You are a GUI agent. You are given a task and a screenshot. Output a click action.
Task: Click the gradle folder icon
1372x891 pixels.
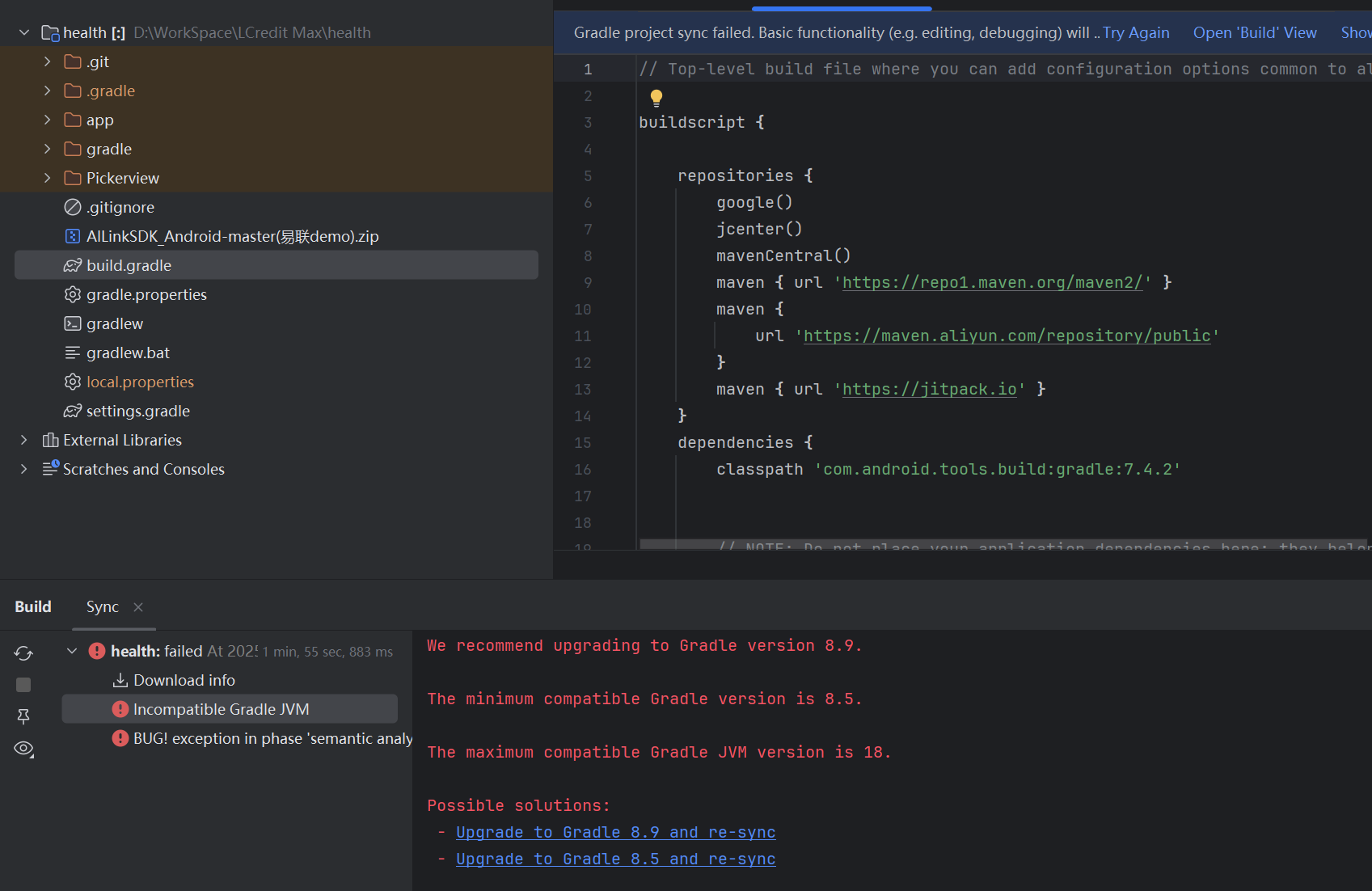click(73, 149)
